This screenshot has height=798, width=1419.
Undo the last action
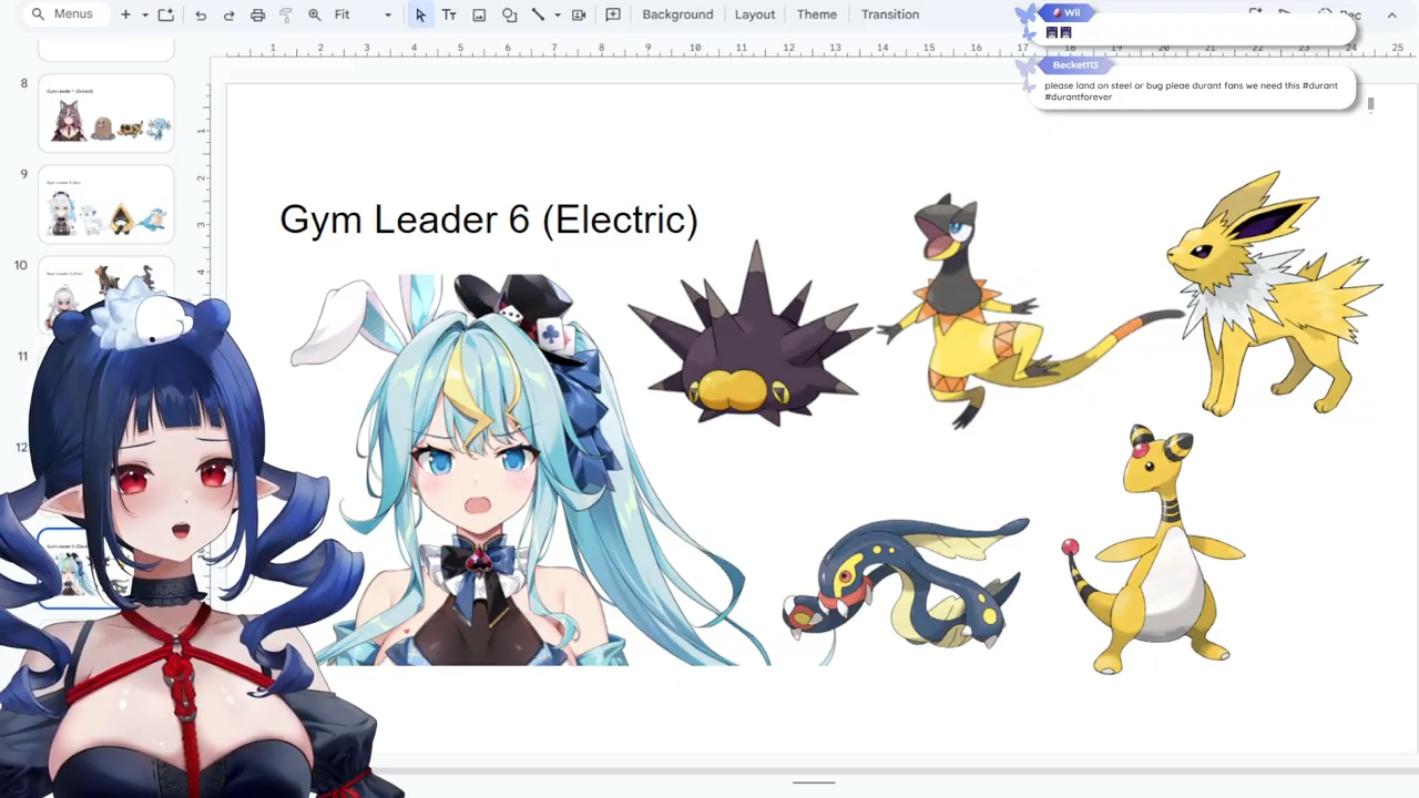pos(201,15)
